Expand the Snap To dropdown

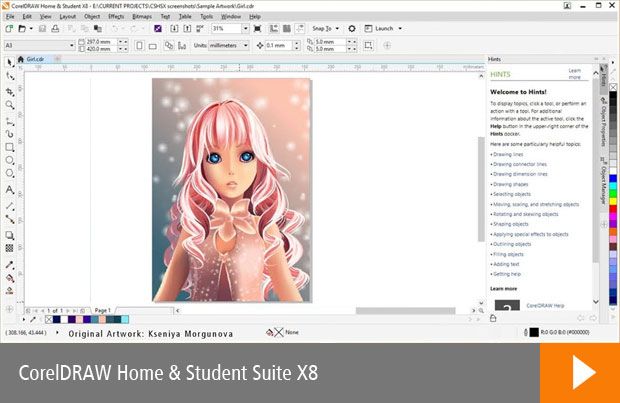[324, 29]
